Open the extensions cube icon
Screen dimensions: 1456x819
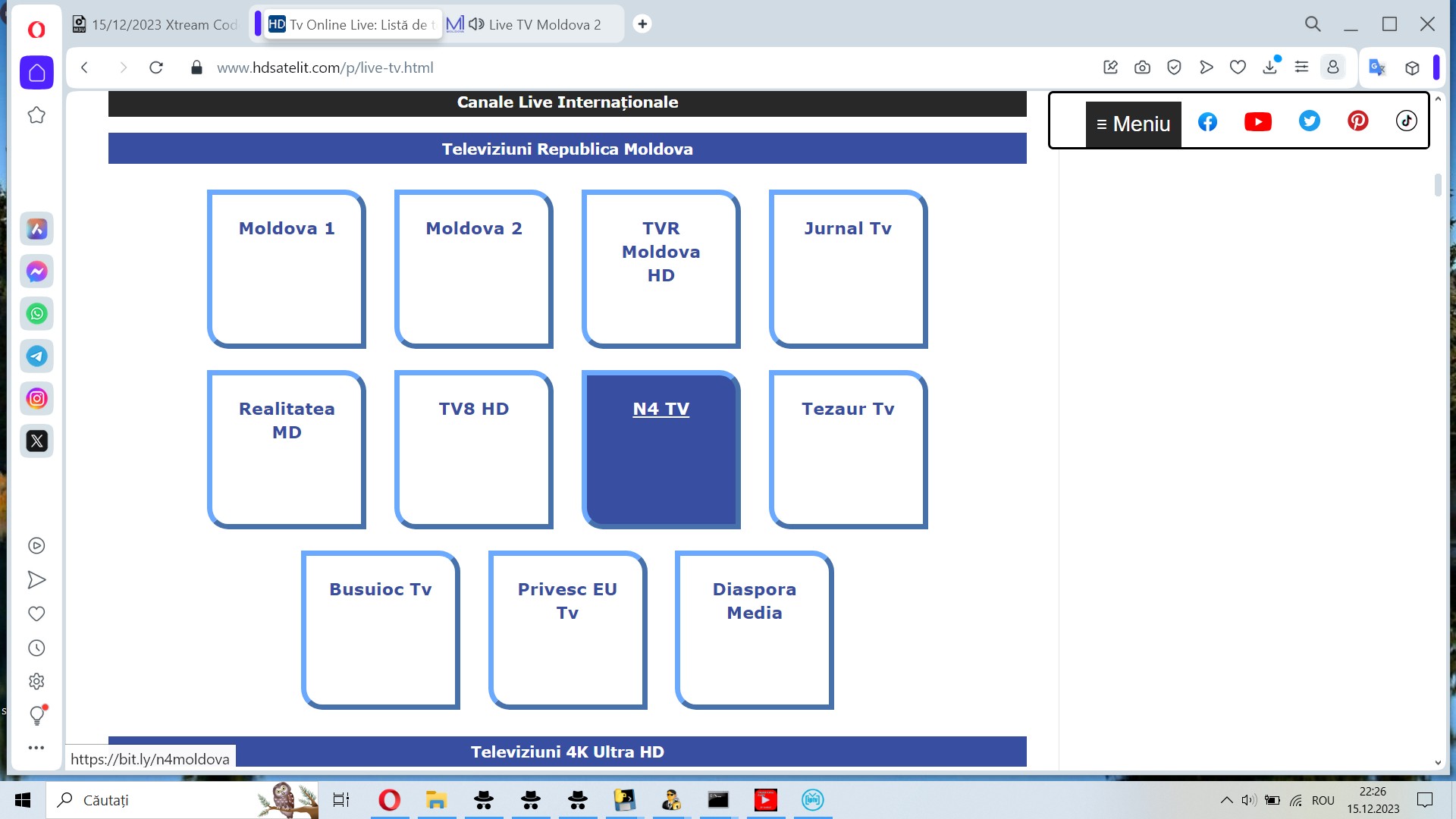[1412, 67]
